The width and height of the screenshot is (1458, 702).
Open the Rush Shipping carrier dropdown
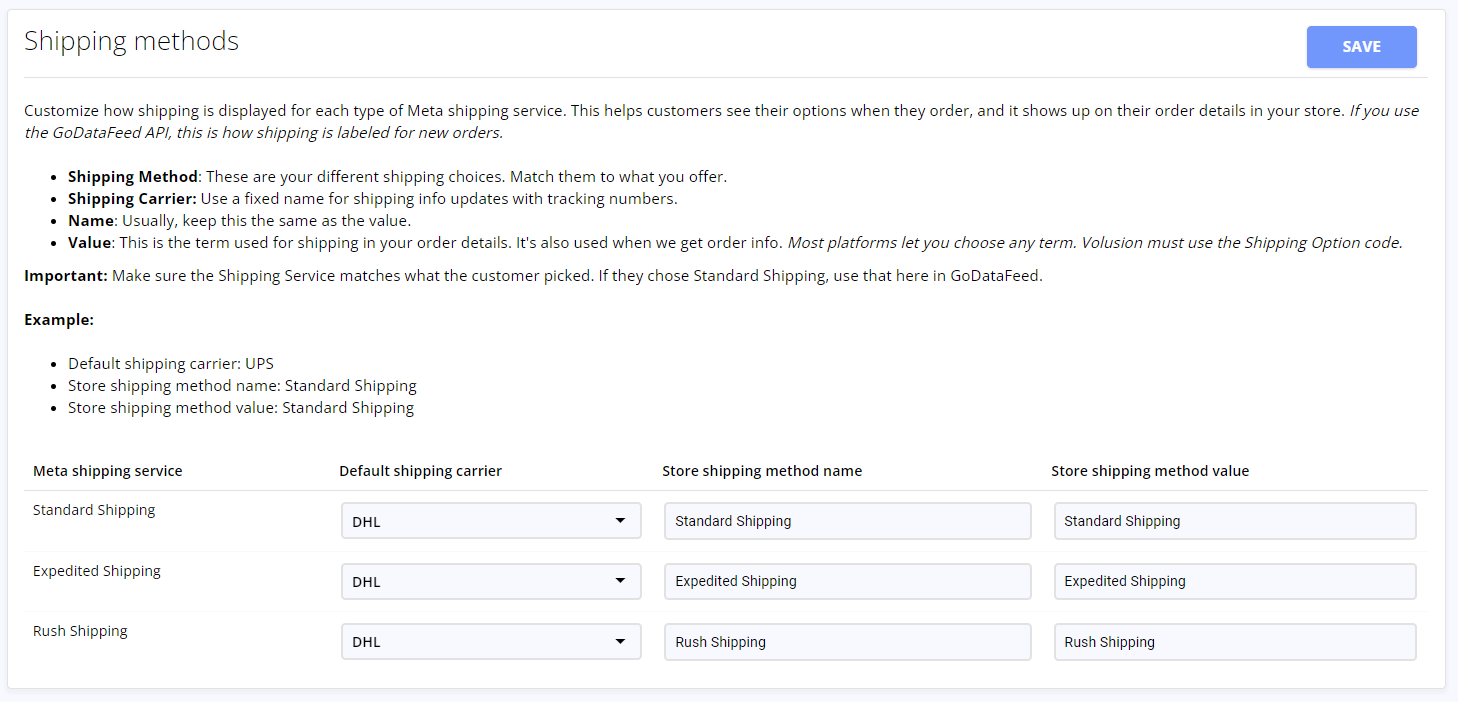[x=491, y=642]
